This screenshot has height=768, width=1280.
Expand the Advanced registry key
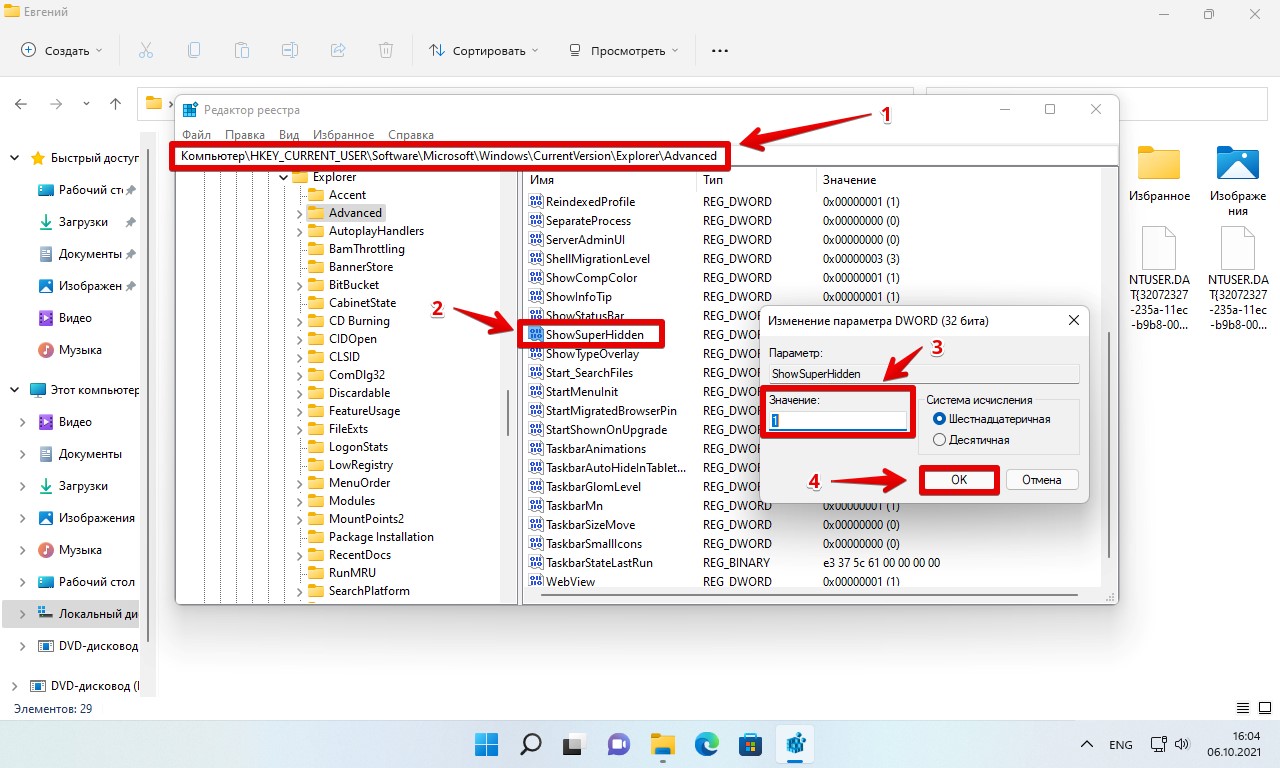click(299, 213)
